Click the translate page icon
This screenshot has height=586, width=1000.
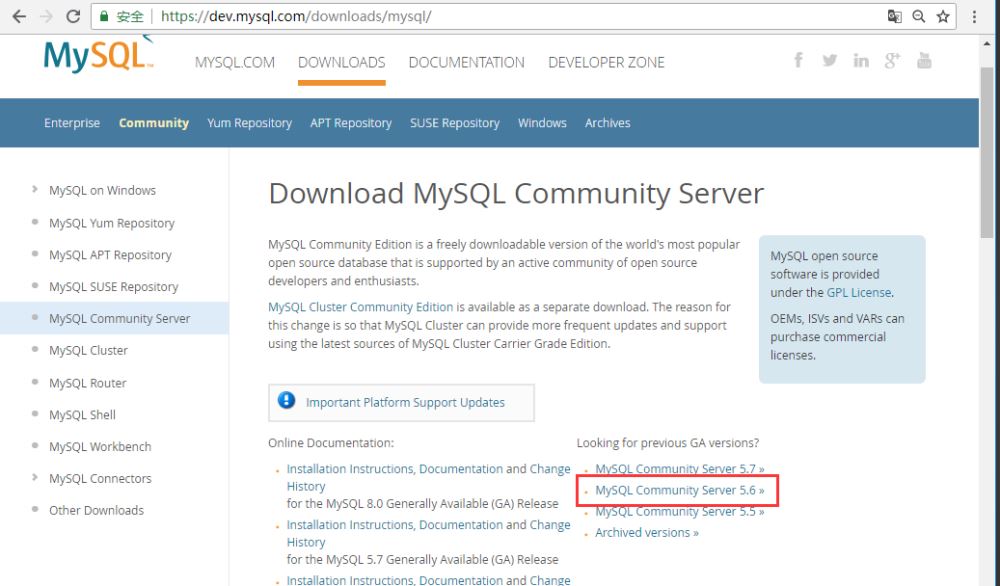[x=895, y=17]
